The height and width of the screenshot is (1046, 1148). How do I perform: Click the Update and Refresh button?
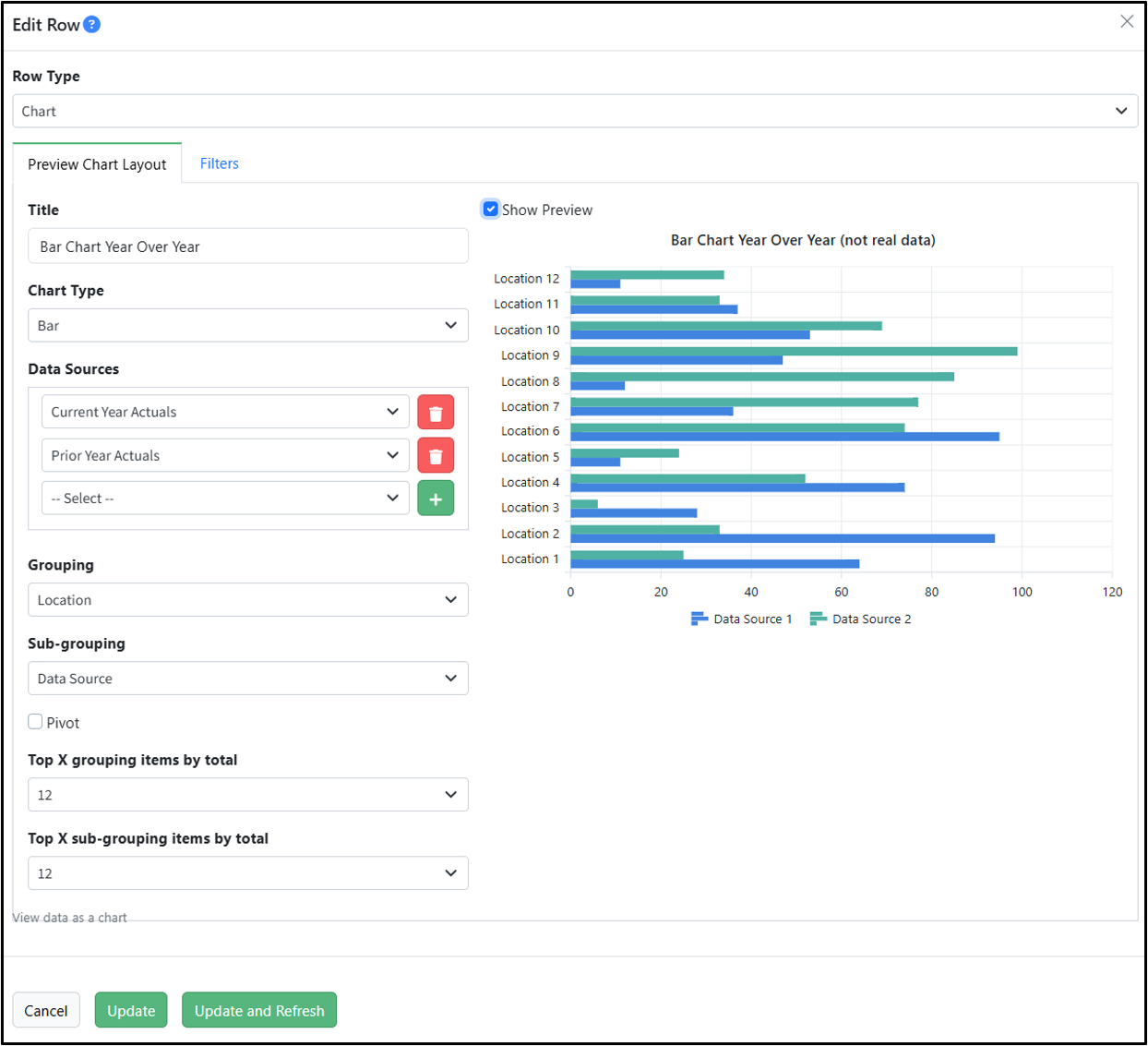tap(259, 1010)
